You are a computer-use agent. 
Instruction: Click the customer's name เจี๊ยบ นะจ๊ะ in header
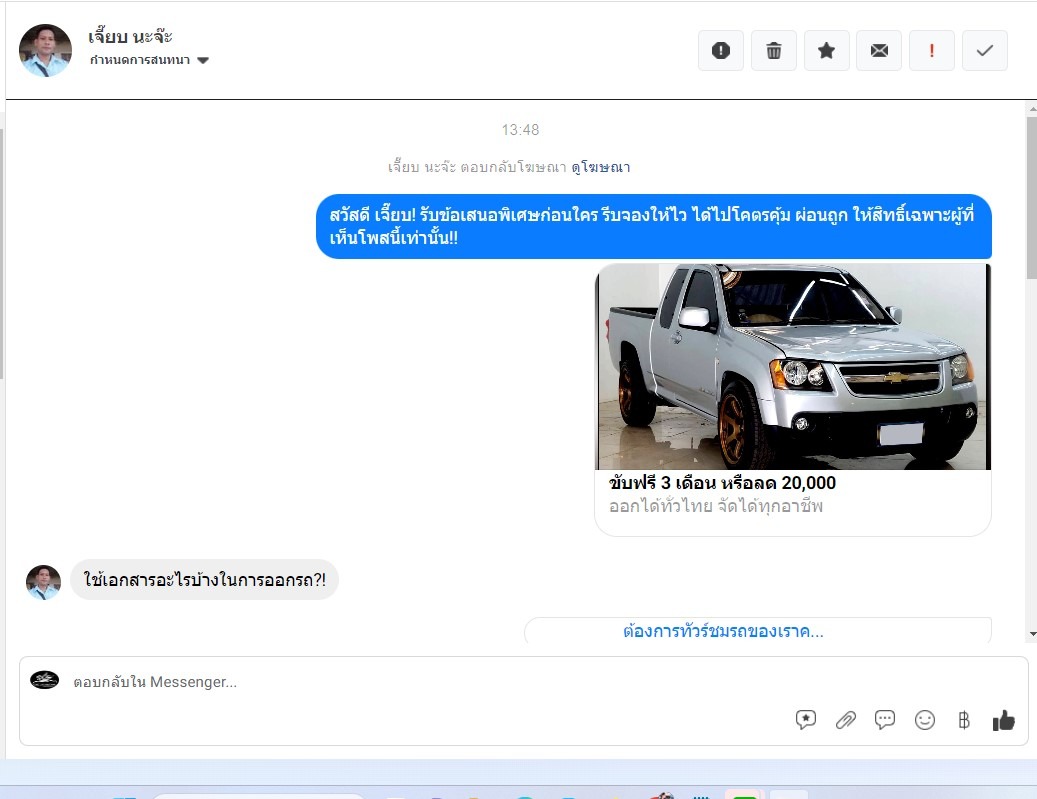(130, 37)
